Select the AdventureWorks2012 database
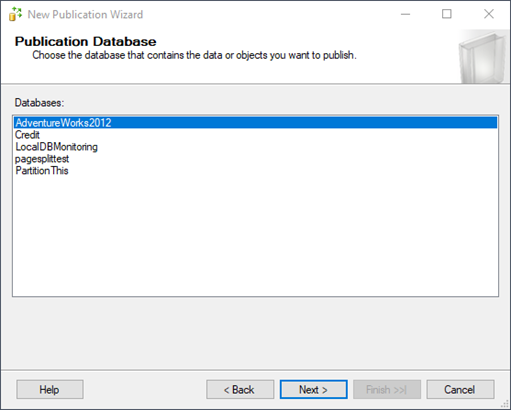 (x=255, y=123)
